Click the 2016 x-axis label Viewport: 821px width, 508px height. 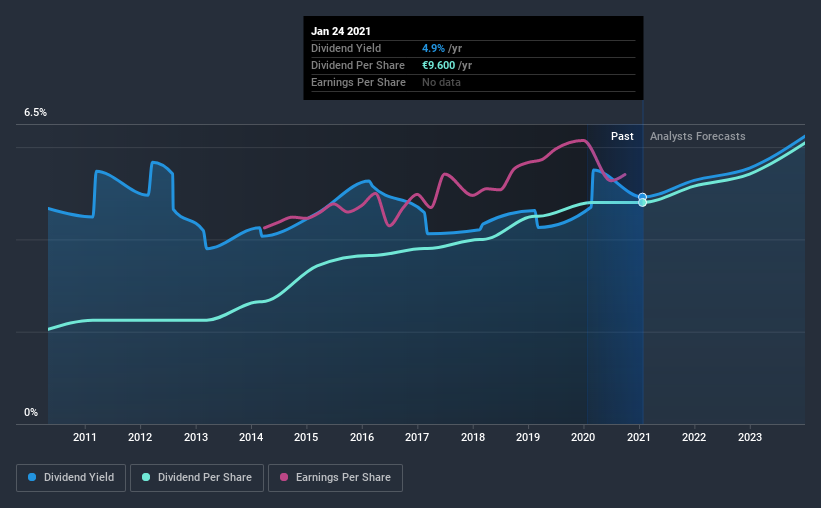pyautogui.click(x=362, y=437)
